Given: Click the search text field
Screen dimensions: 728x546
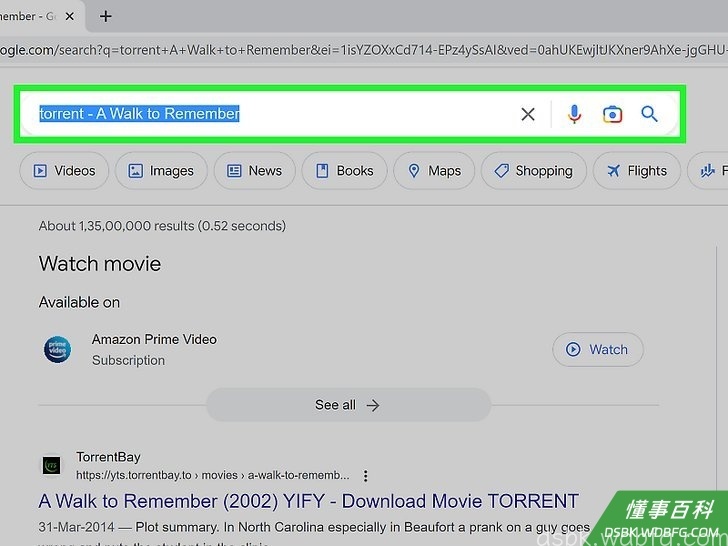Looking at the screenshot, I should pyautogui.click(x=274, y=114).
